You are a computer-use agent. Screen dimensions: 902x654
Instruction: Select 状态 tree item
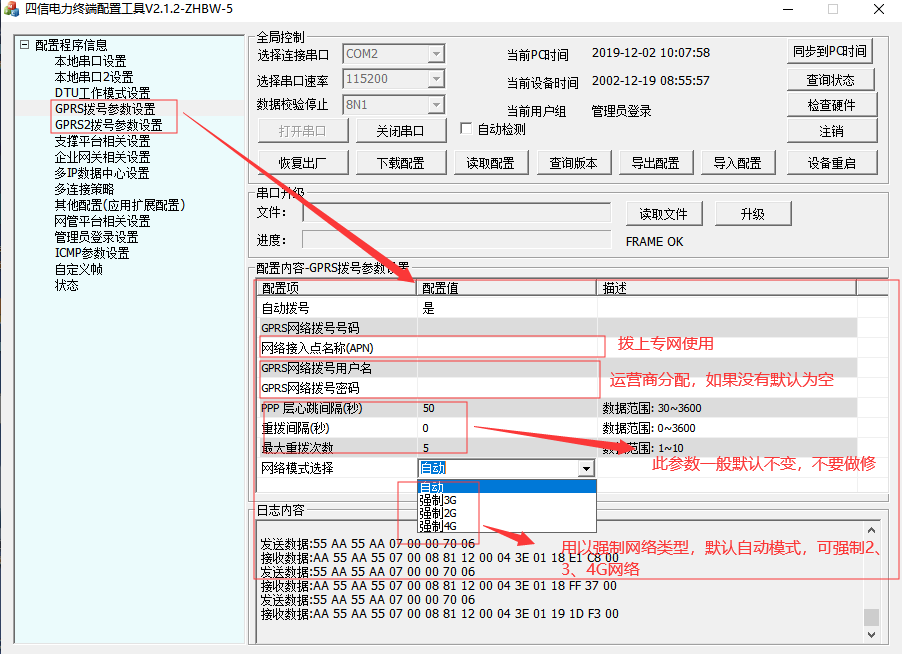(66, 285)
